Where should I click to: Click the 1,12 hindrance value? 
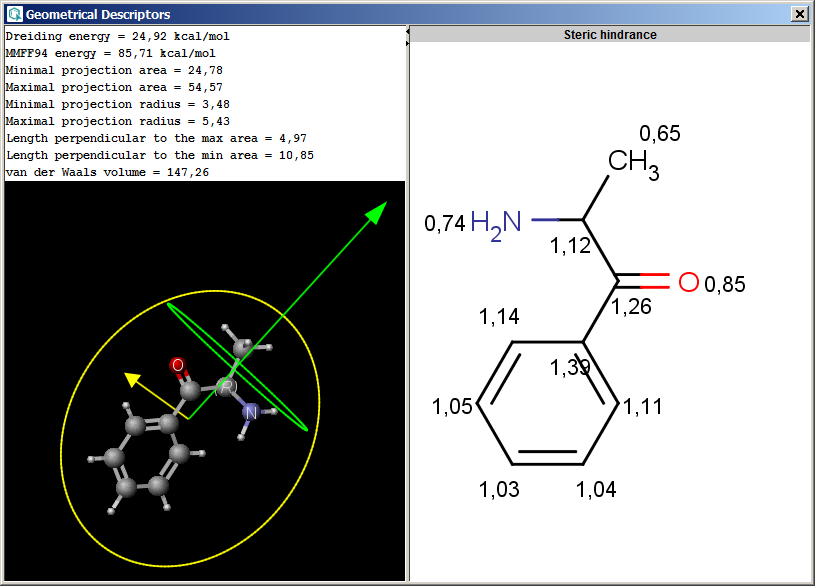coord(570,246)
